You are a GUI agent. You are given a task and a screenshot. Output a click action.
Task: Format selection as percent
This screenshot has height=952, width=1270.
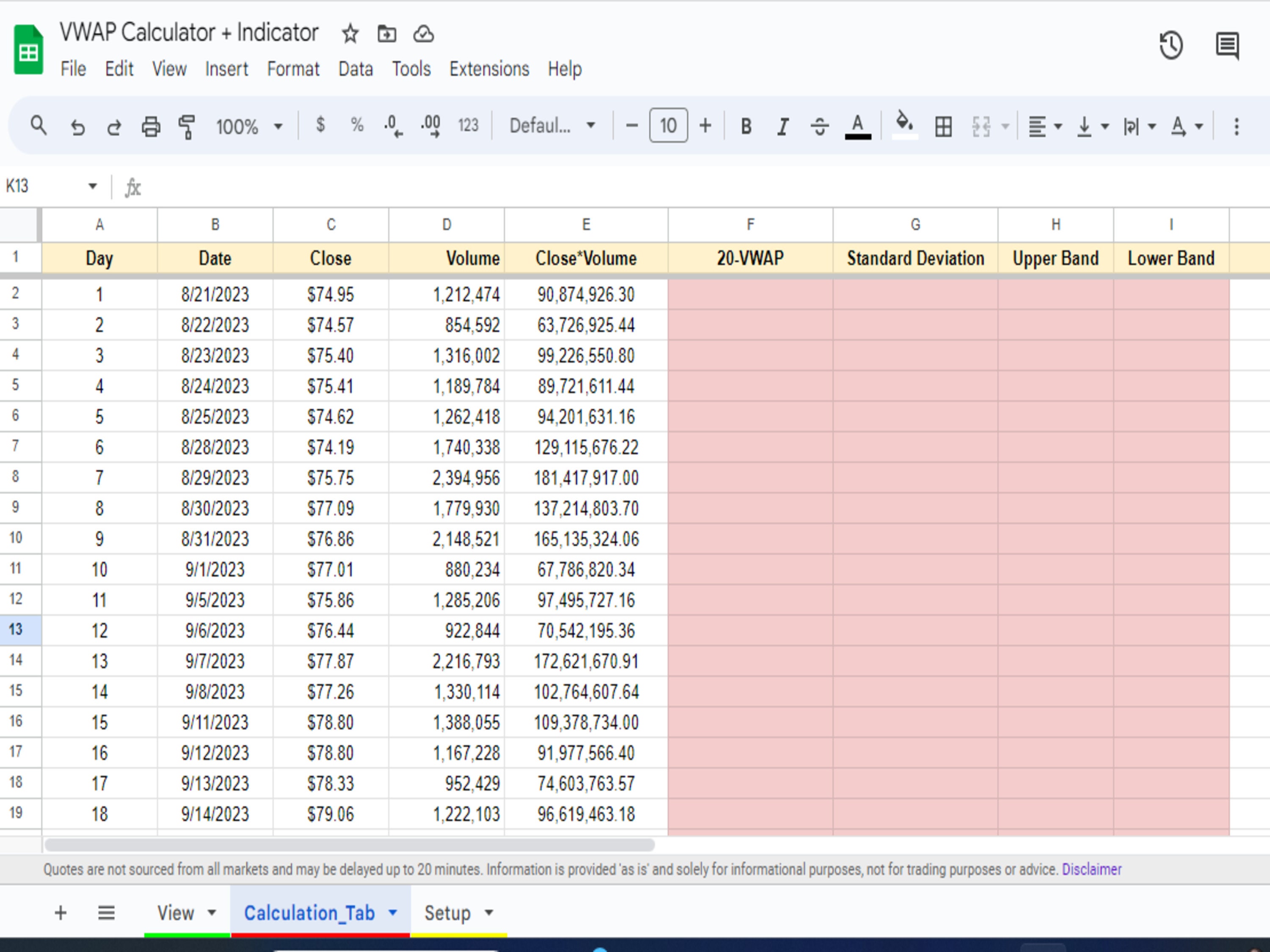pos(356,126)
